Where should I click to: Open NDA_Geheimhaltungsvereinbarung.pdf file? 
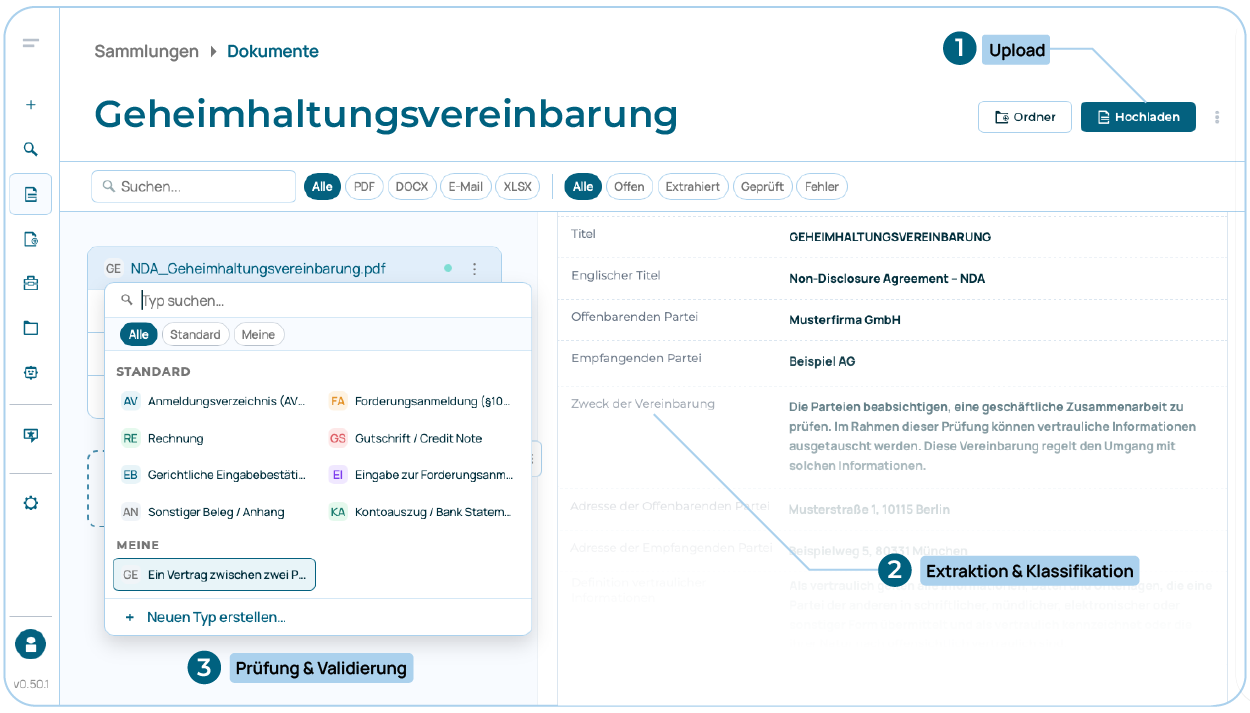click(x=258, y=268)
